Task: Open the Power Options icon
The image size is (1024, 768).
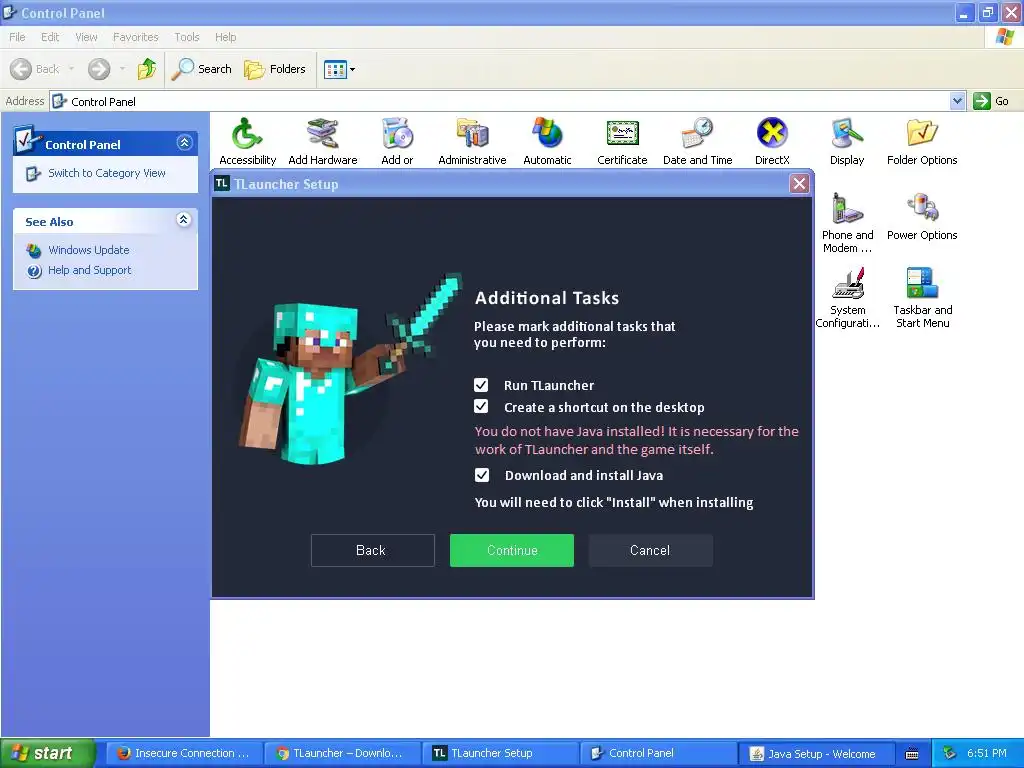Action: click(x=922, y=216)
